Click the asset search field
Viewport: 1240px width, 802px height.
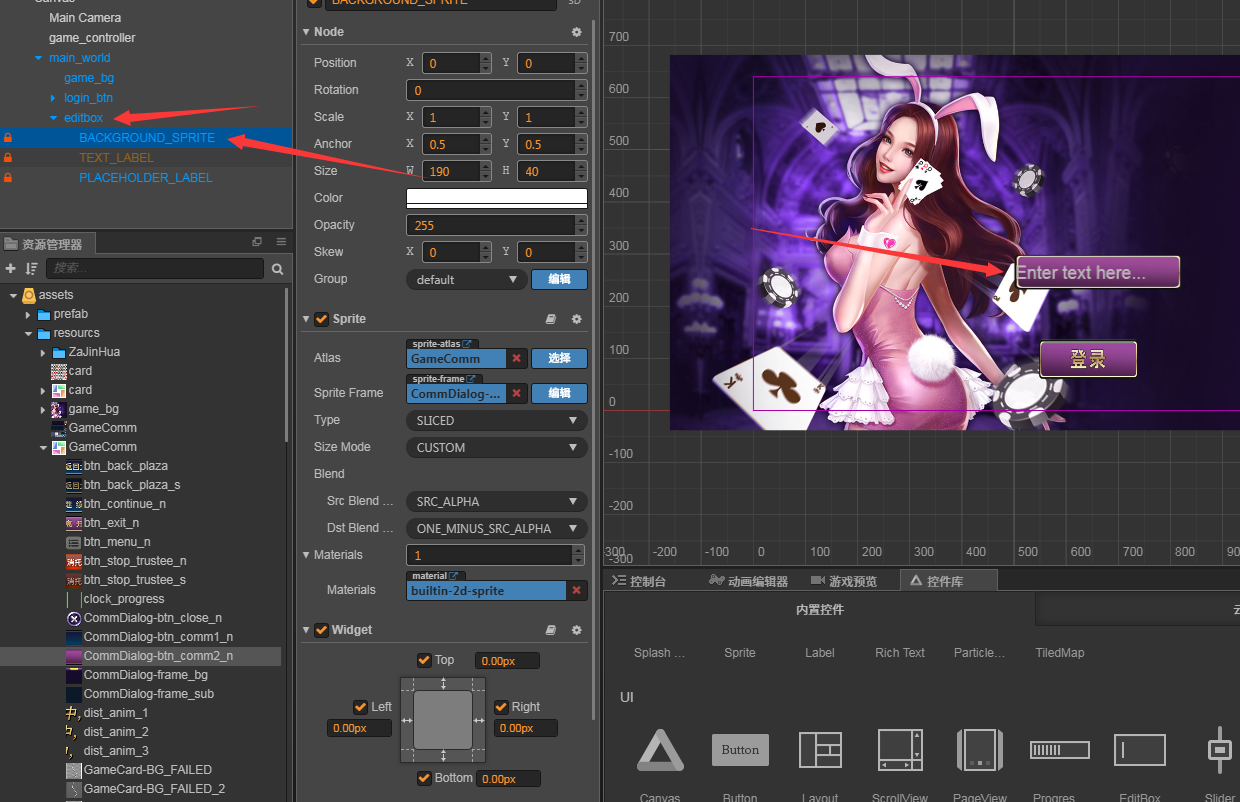pos(155,268)
